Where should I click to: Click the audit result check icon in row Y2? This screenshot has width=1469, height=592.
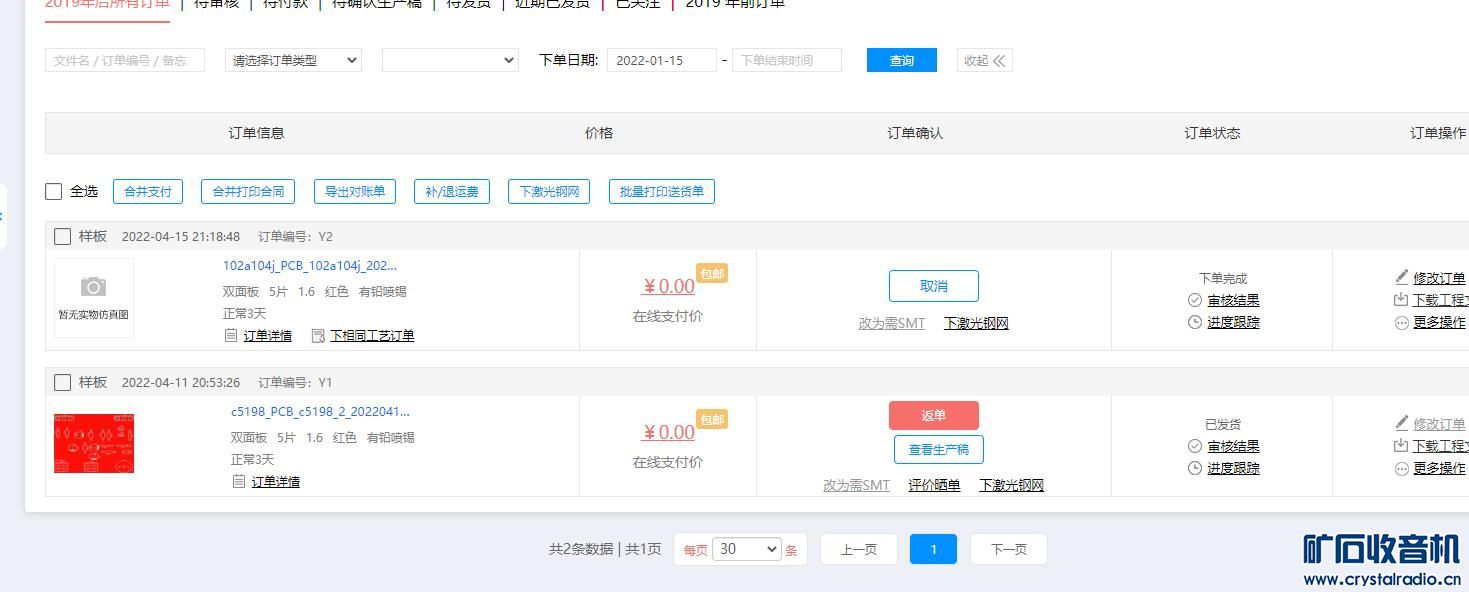tap(1195, 300)
